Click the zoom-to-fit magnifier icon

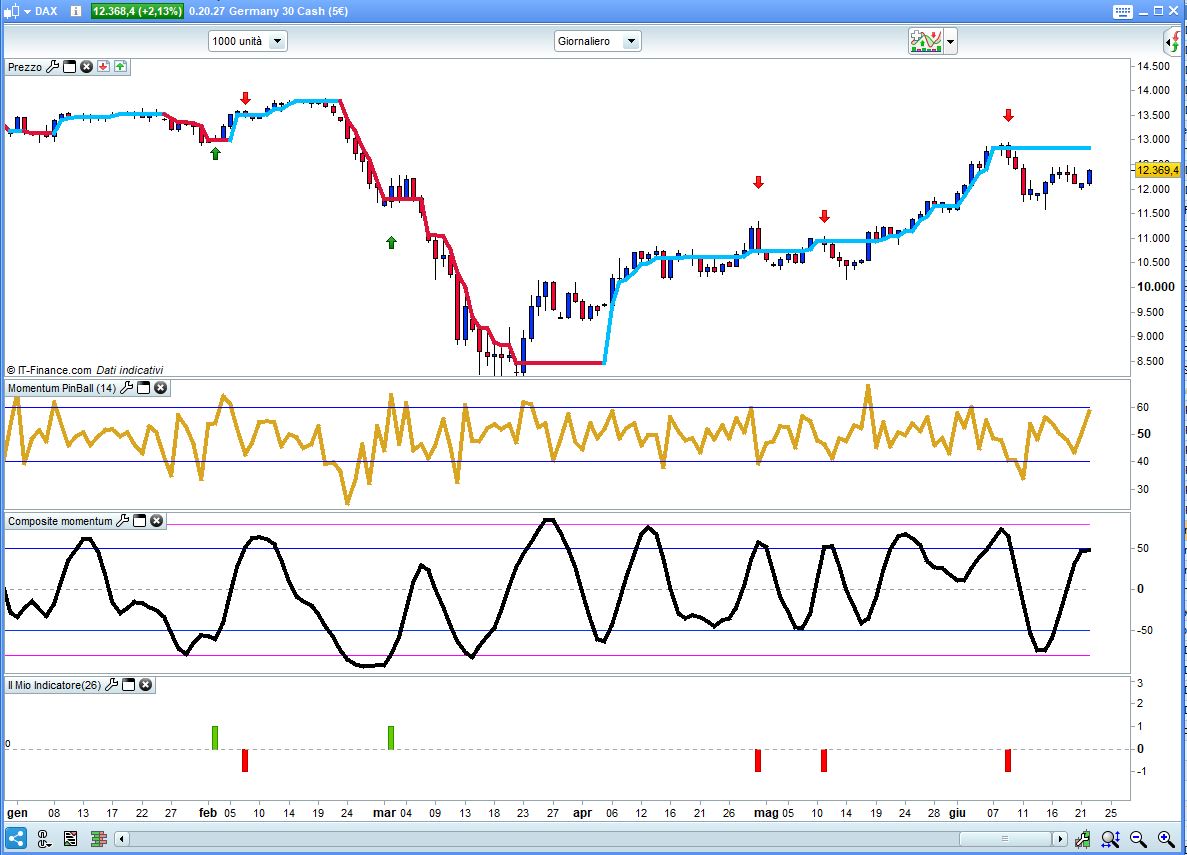click(1111, 838)
